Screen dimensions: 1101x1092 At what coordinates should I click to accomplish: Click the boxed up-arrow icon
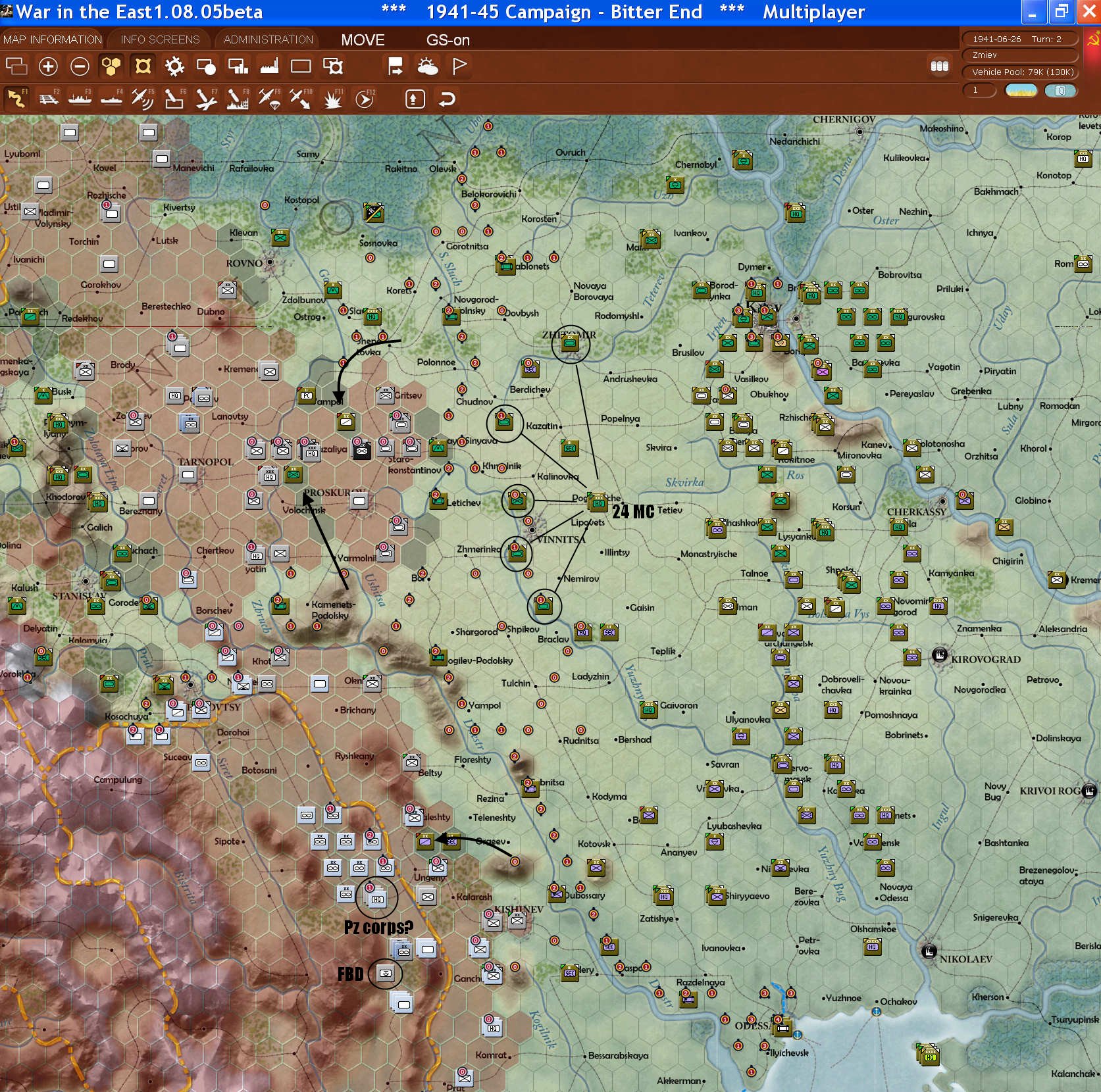(x=414, y=99)
